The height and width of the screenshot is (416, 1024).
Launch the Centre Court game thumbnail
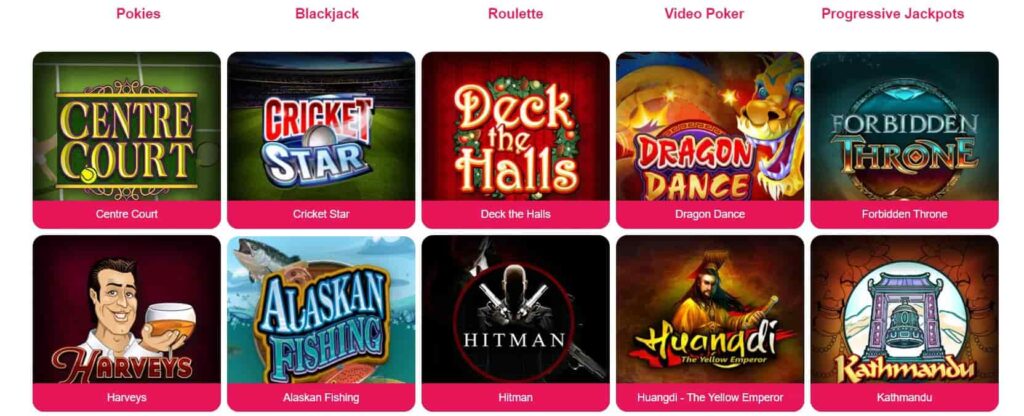click(127, 126)
